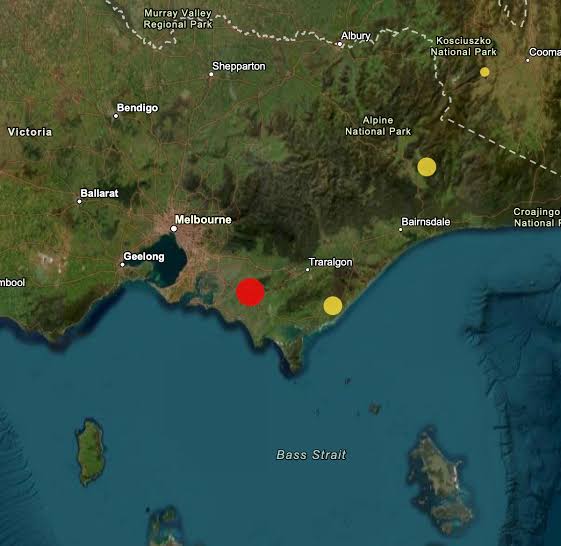Select the Alpine National Park label
The width and height of the screenshot is (561, 546).
pyautogui.click(x=378, y=126)
